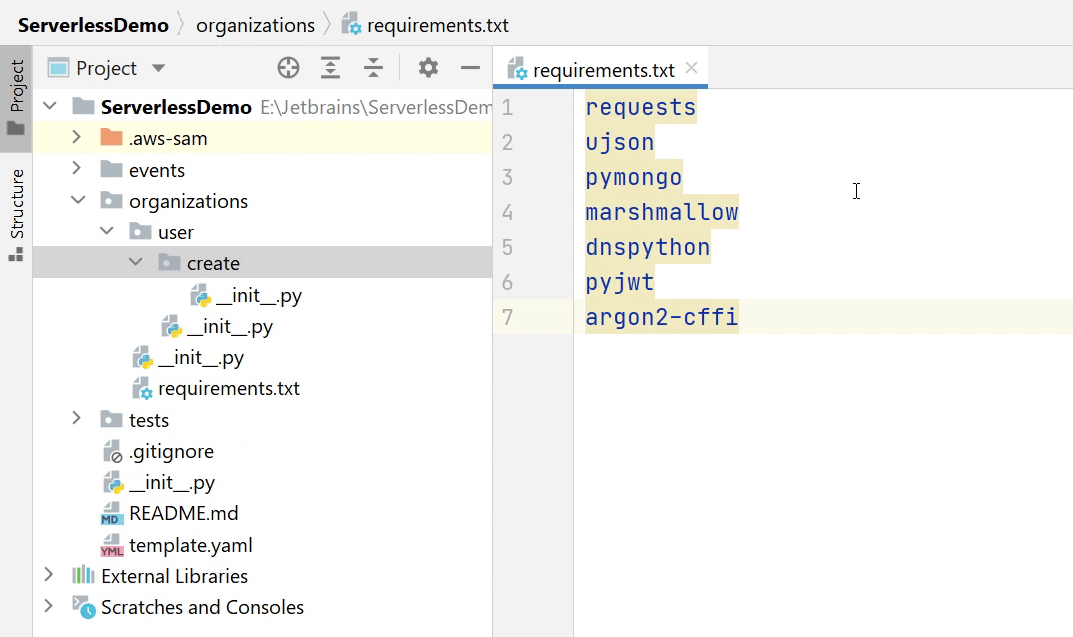Viewport: 1073px width, 637px height.
Task: Select .gitignore file in tree
Action: [171, 451]
